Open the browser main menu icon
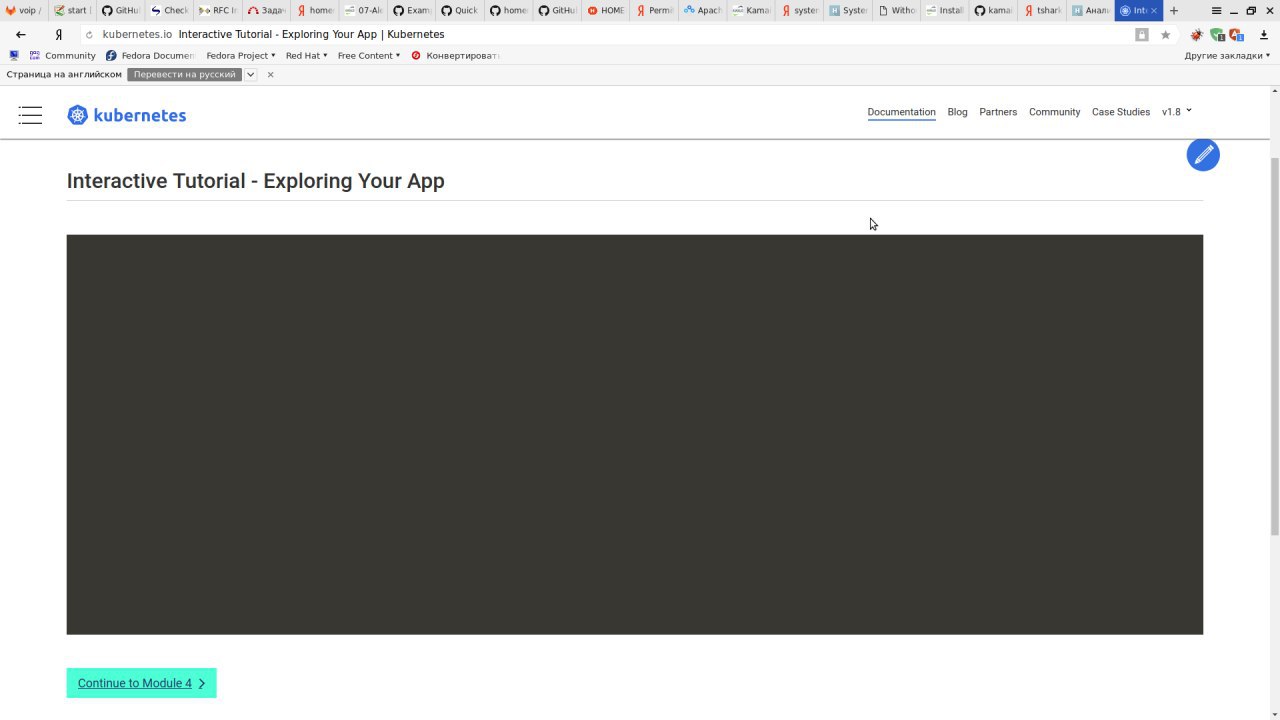The height and width of the screenshot is (720, 1280). coord(1216,10)
